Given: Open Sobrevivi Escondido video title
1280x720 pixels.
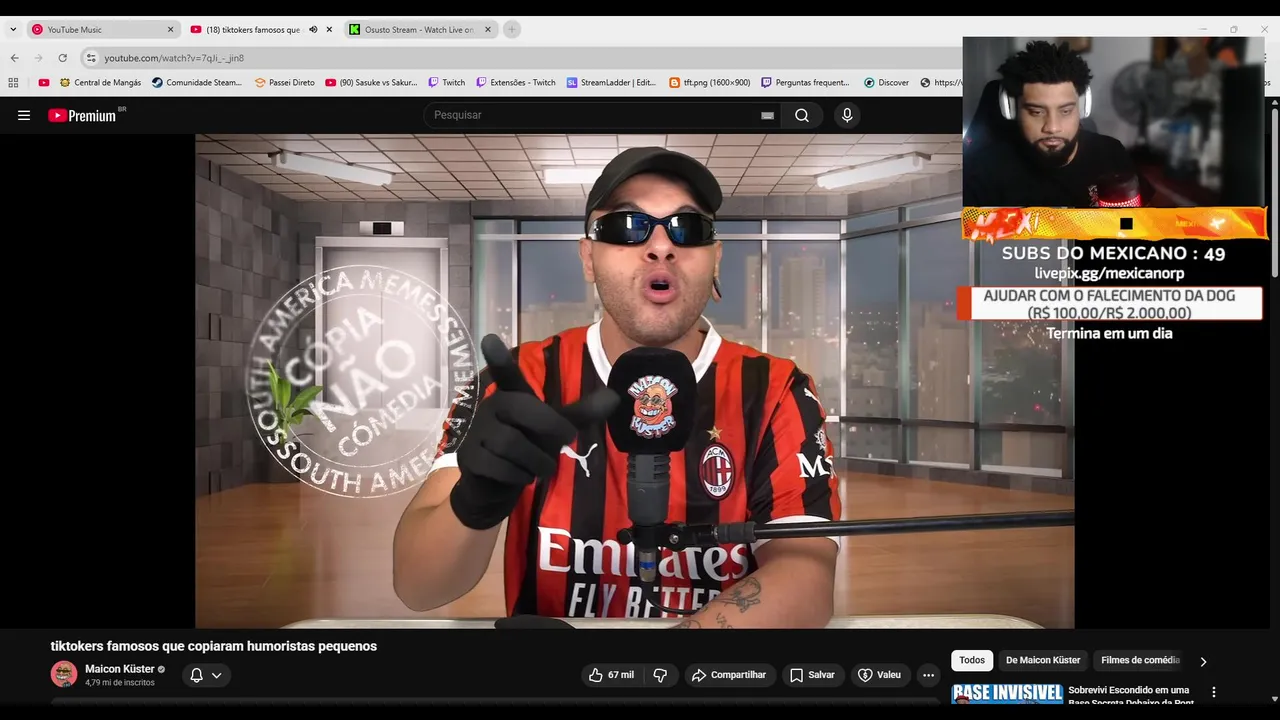Looking at the screenshot, I should pyautogui.click(x=1131, y=696).
